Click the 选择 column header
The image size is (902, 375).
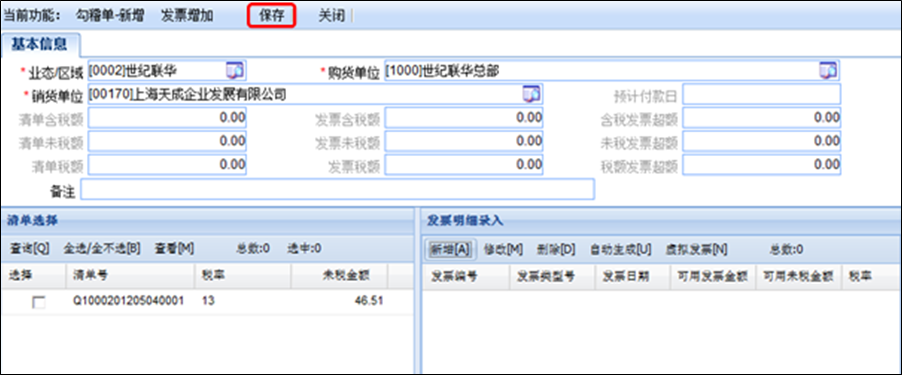coord(33,276)
